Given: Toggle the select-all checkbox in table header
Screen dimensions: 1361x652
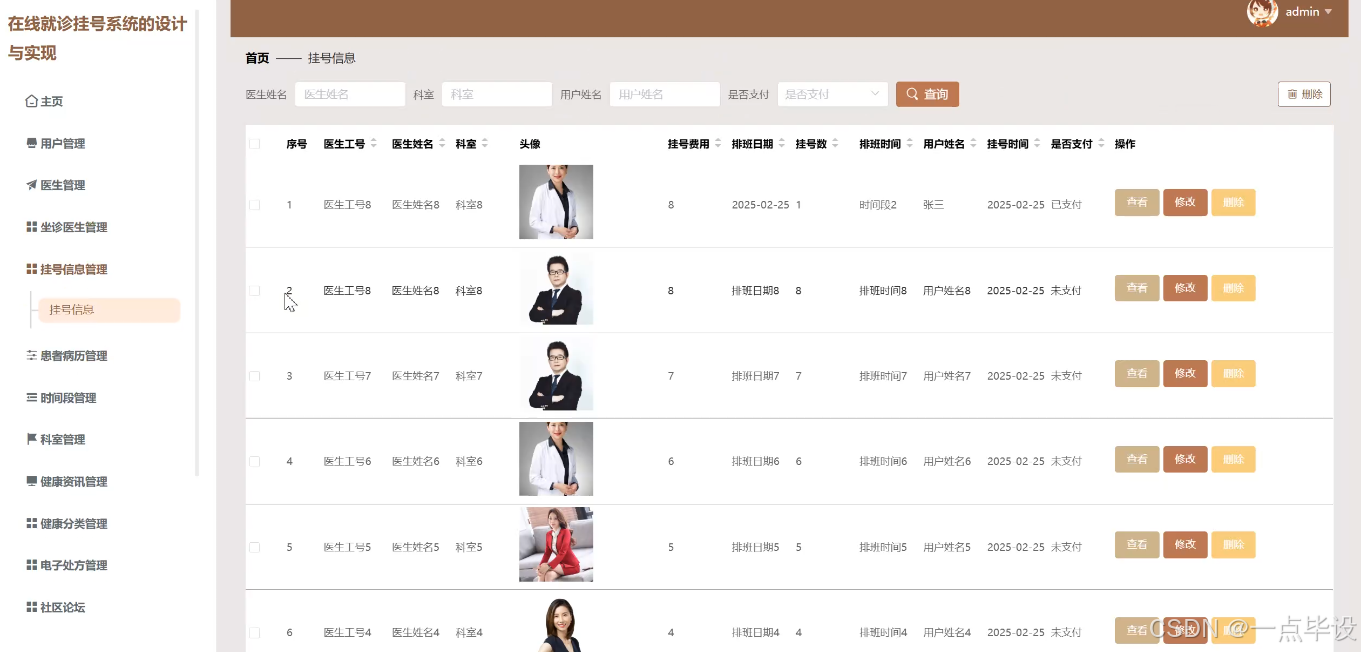Looking at the screenshot, I should pos(254,143).
